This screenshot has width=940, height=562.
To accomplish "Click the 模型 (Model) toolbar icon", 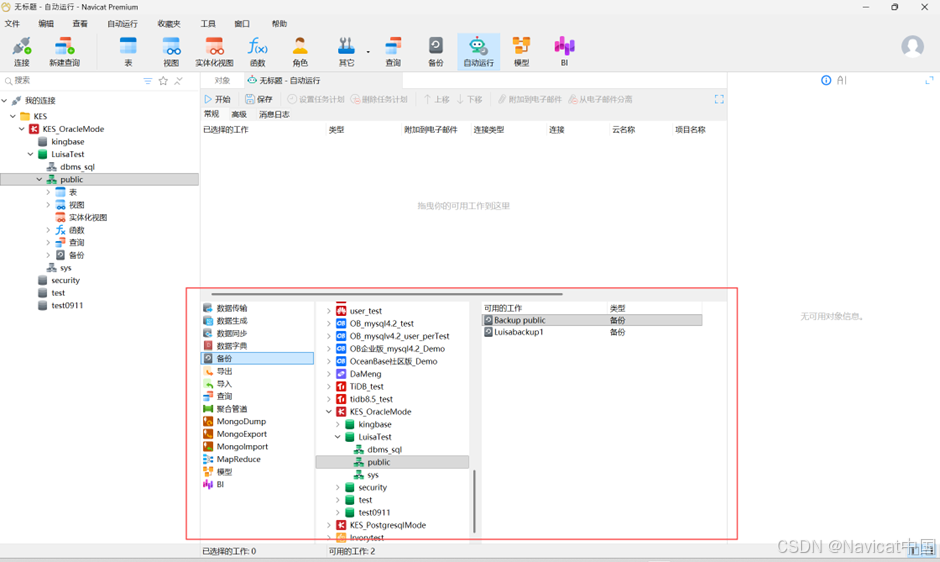I will click(522, 52).
